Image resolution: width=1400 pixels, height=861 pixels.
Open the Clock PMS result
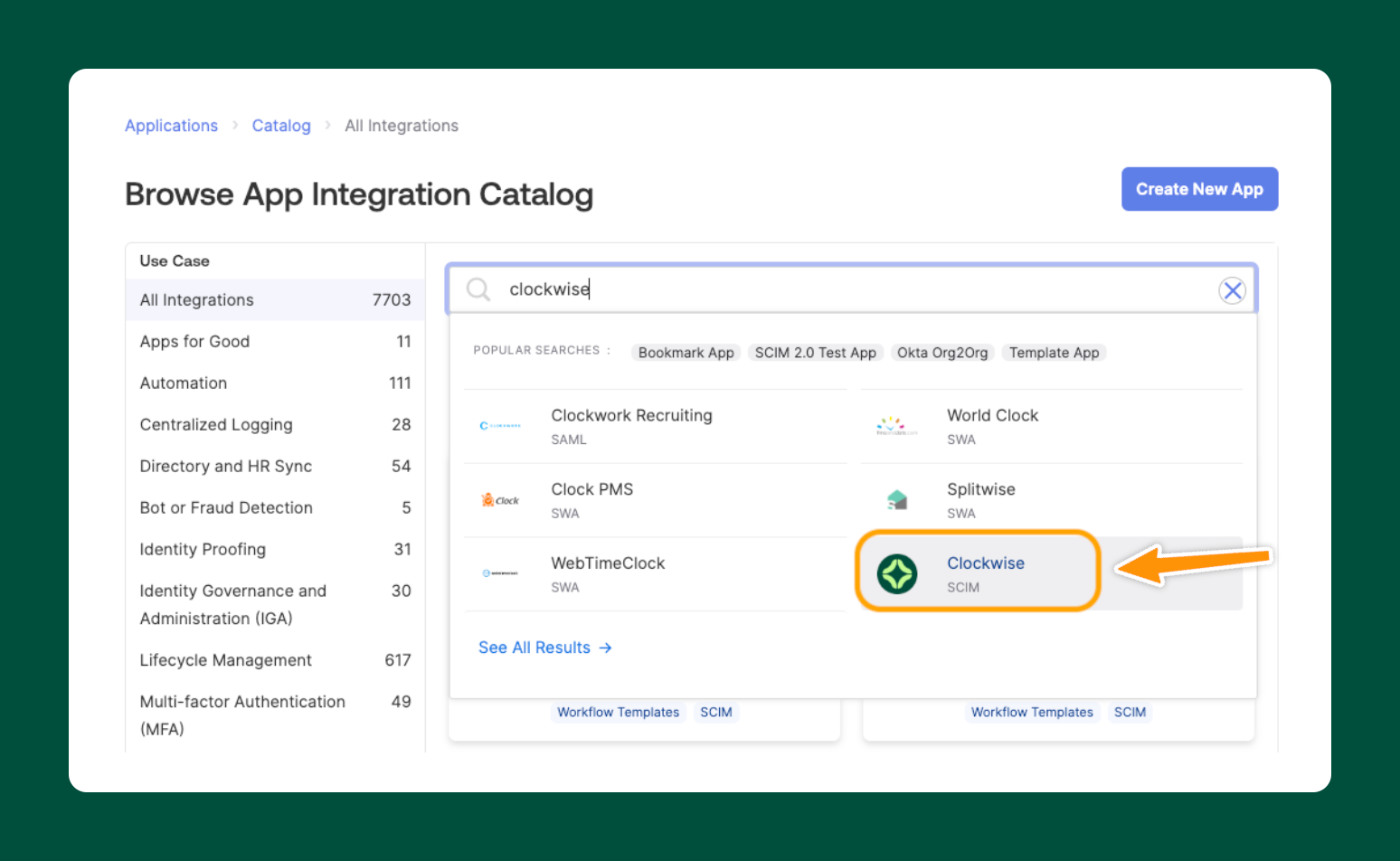pos(655,500)
